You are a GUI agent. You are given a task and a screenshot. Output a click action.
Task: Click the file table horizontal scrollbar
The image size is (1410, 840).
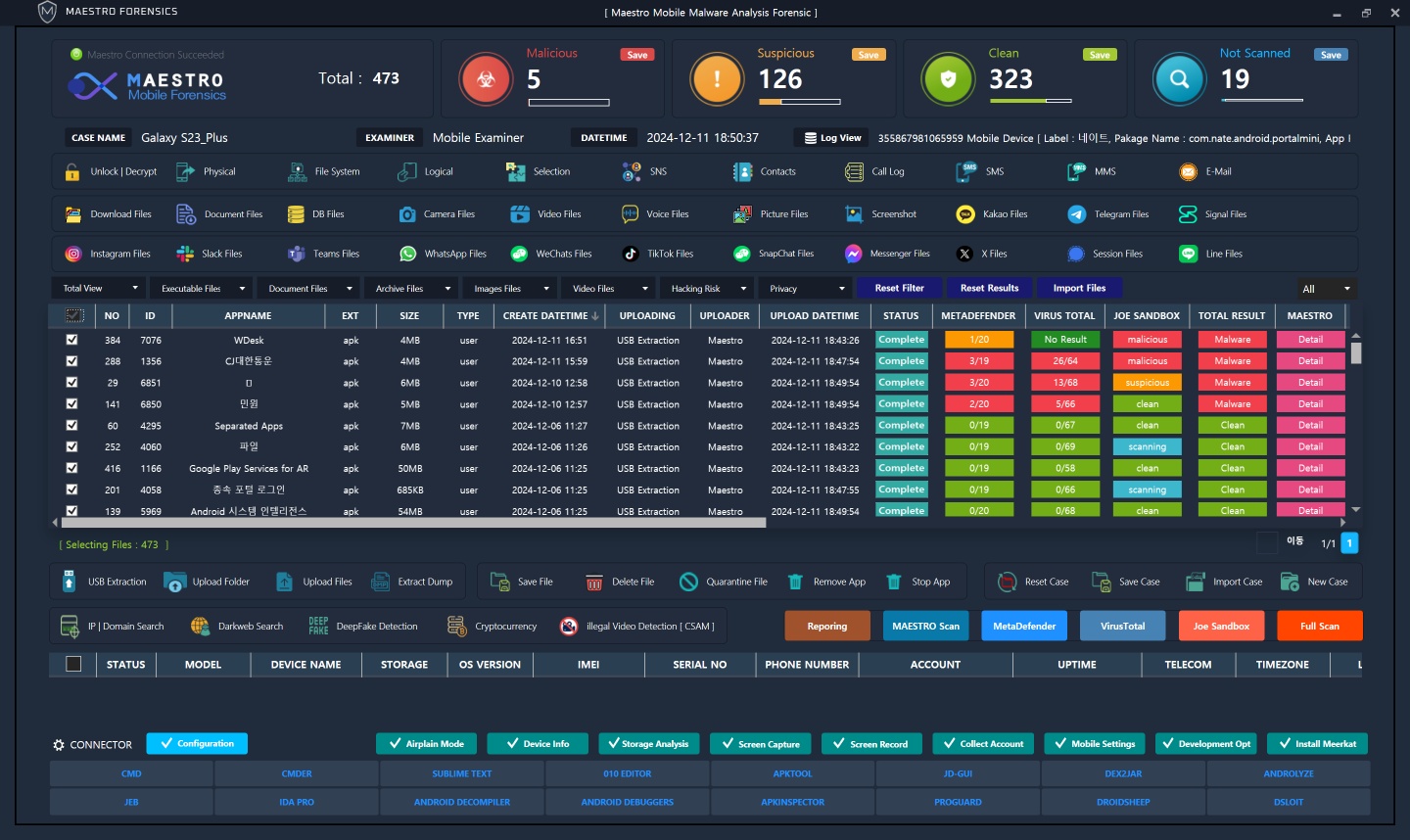411,523
